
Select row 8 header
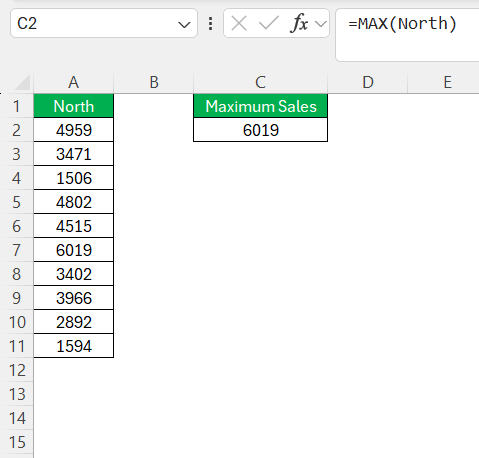tap(17, 274)
